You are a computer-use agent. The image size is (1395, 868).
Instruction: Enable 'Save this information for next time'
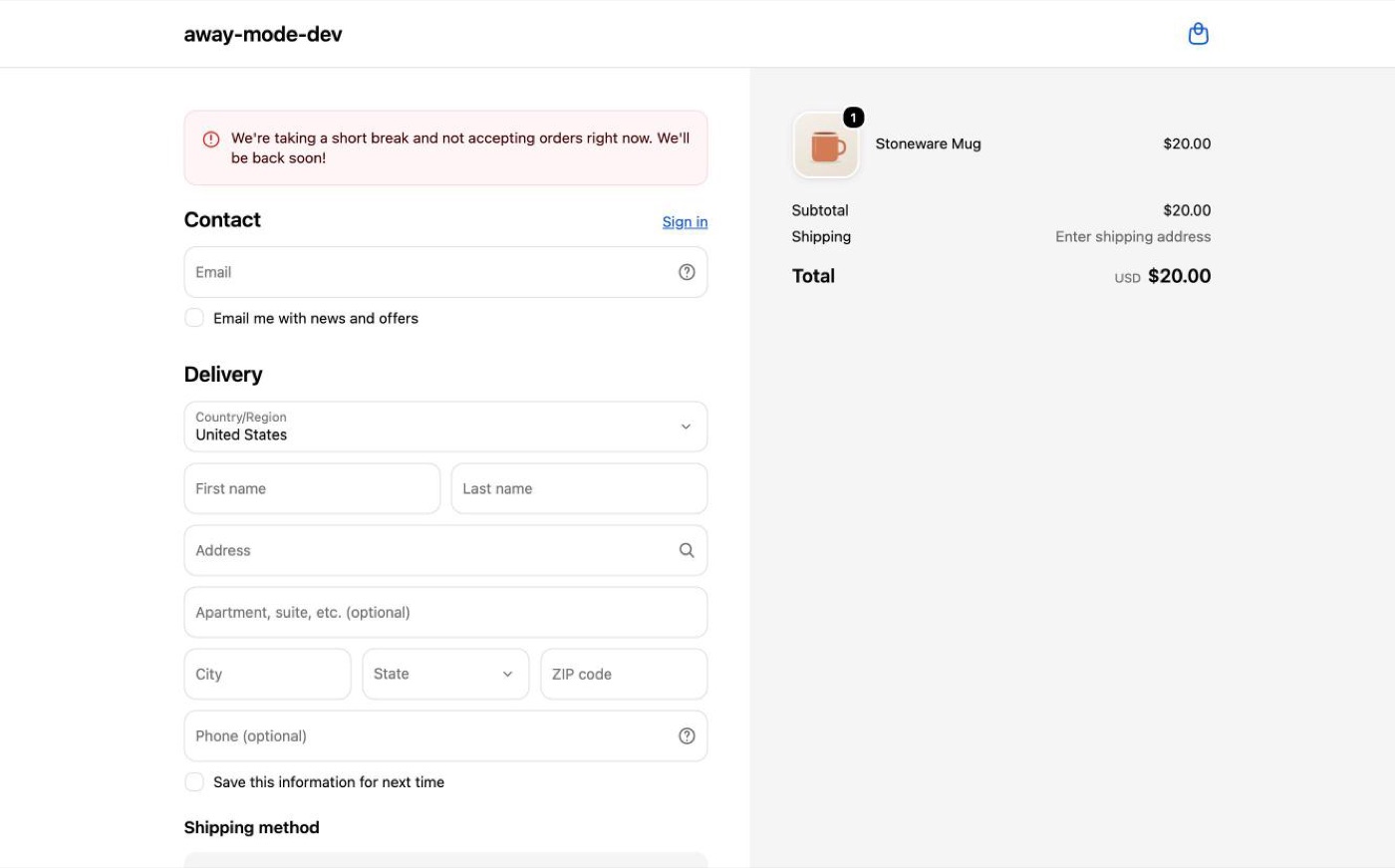click(194, 782)
